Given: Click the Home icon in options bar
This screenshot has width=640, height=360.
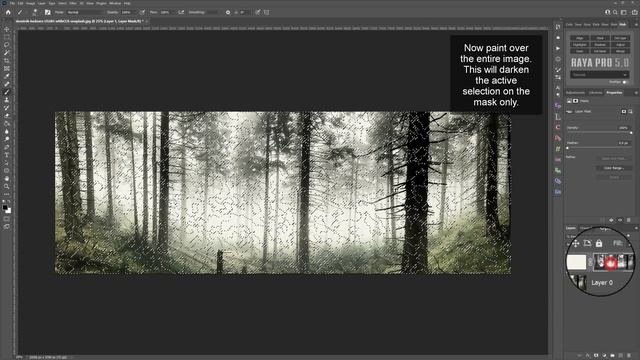Looking at the screenshot, I should [x=8, y=12].
